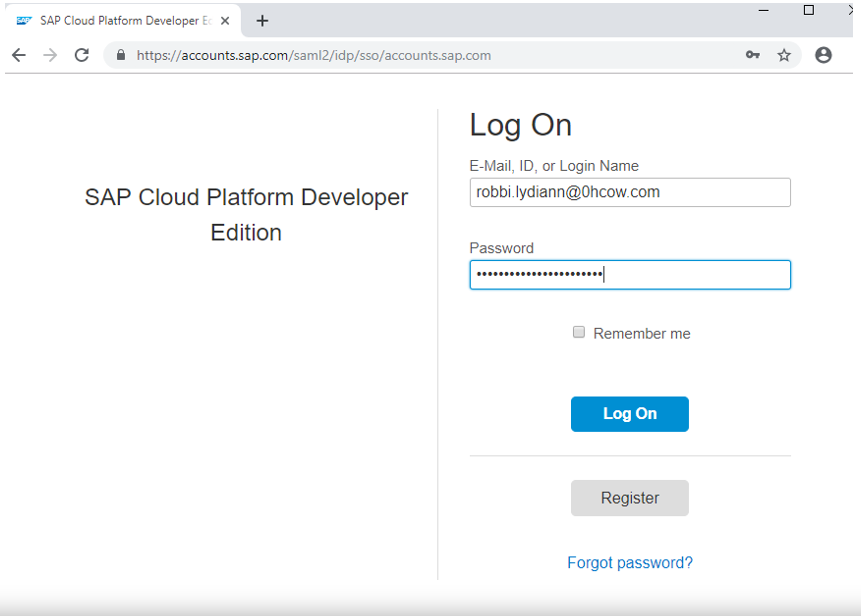This screenshot has width=861, height=616.
Task: Click the browser forward arrow
Action: 50,55
